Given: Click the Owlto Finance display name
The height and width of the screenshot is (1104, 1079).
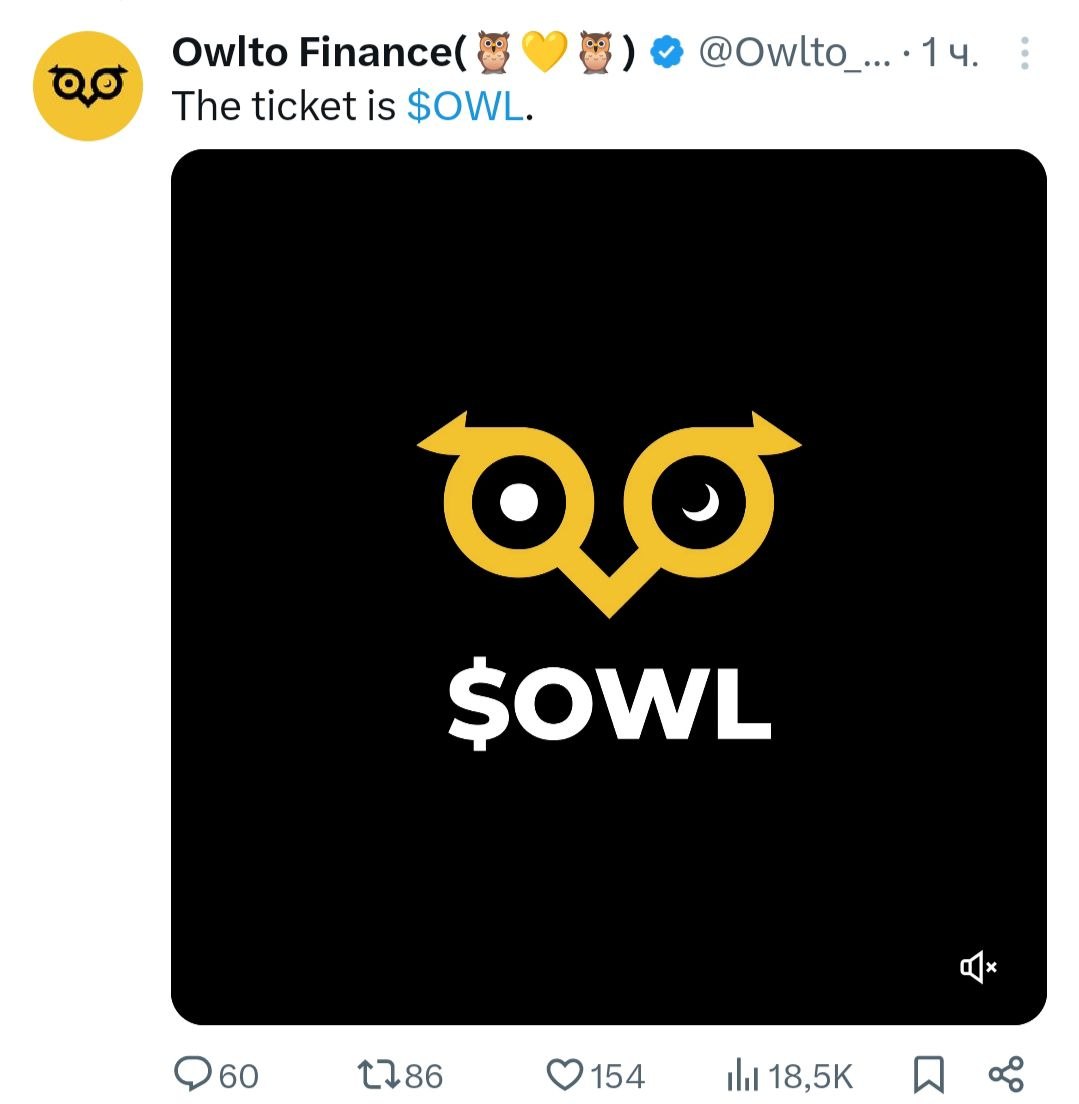Looking at the screenshot, I should point(316,53).
